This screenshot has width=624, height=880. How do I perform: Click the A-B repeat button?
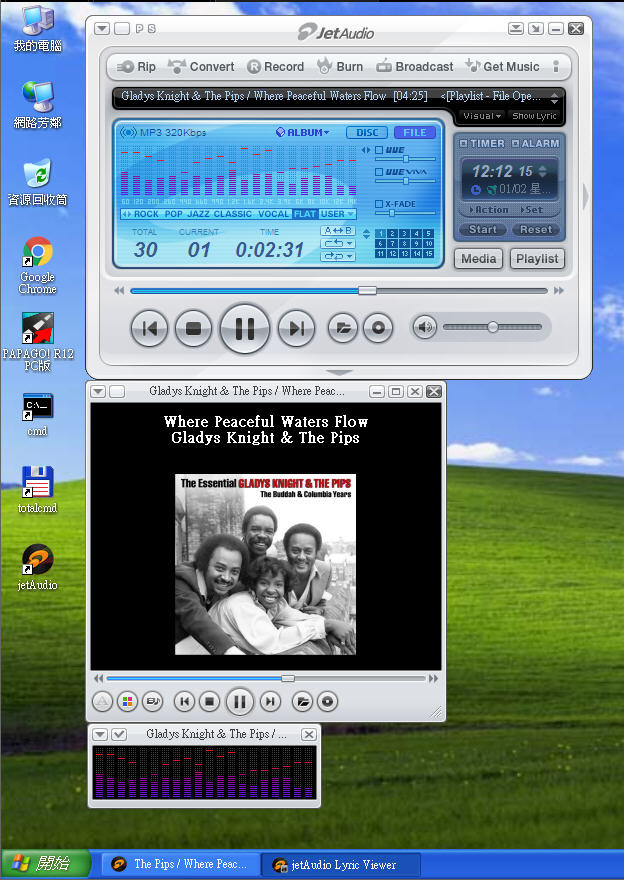click(338, 231)
